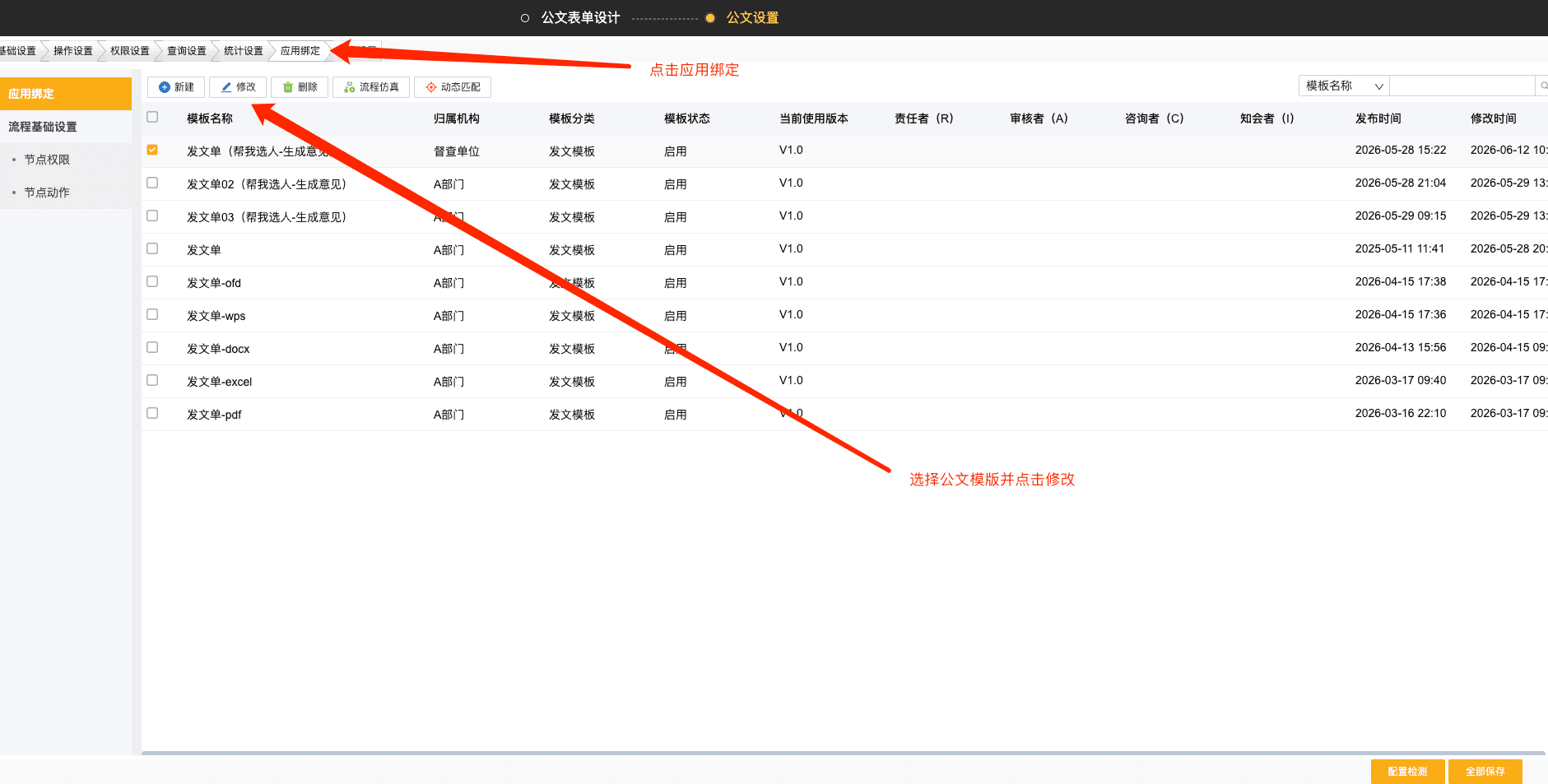1548x784 pixels.
Task: Uncheck the checked 督查单位 row checkbox
Action: (152, 151)
